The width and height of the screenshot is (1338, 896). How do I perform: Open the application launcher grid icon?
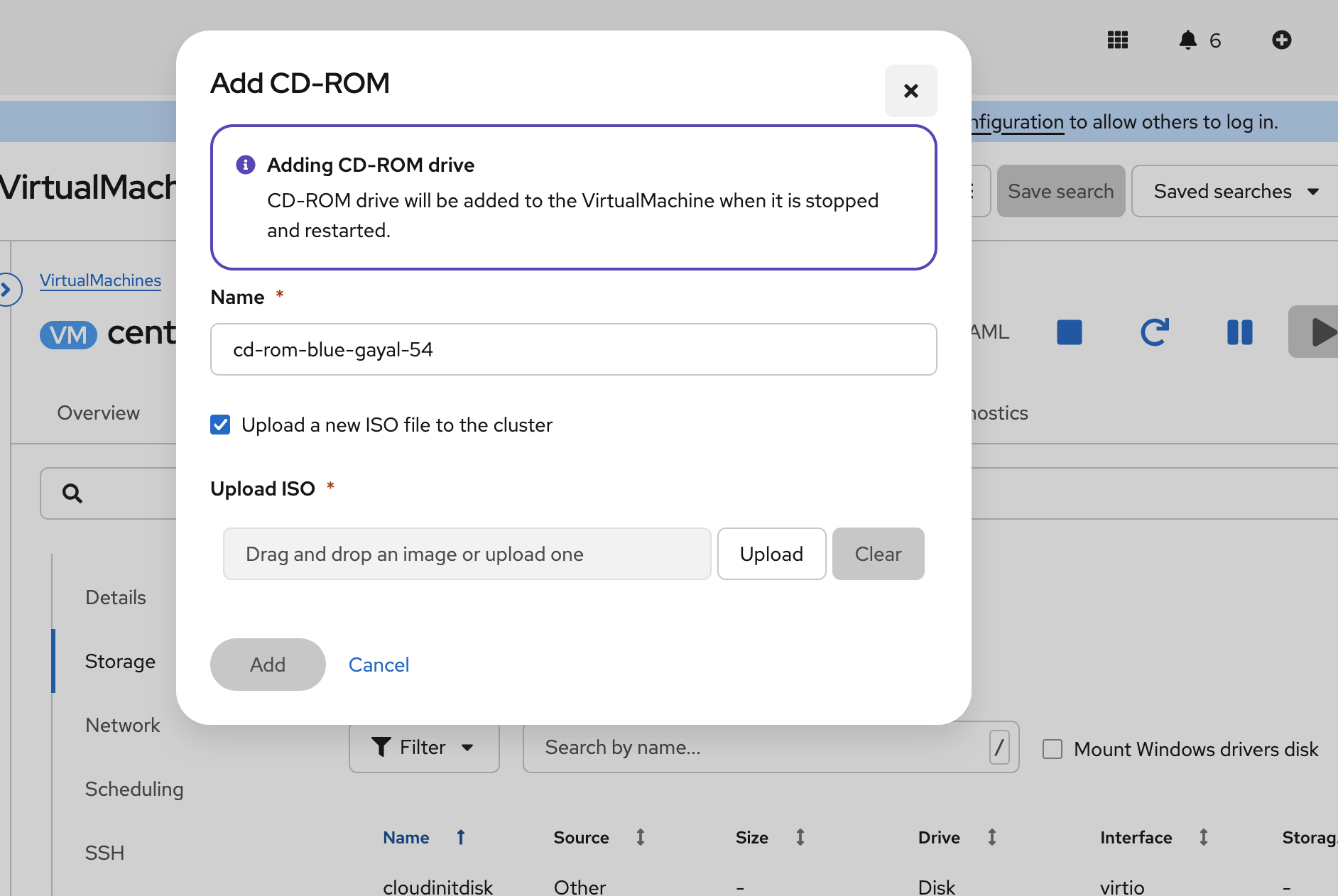1118,40
